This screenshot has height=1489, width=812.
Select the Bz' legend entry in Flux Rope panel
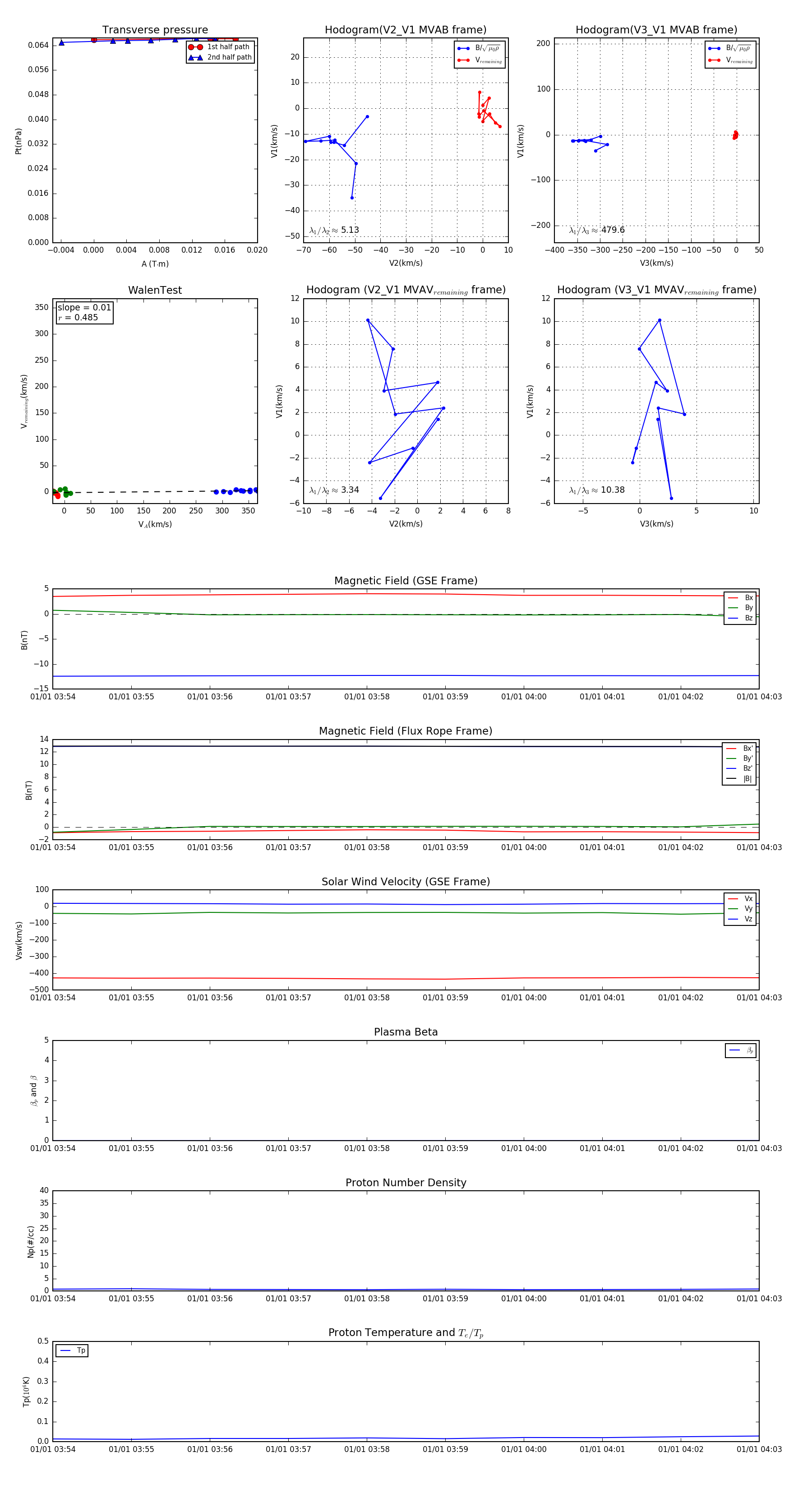coord(739,768)
